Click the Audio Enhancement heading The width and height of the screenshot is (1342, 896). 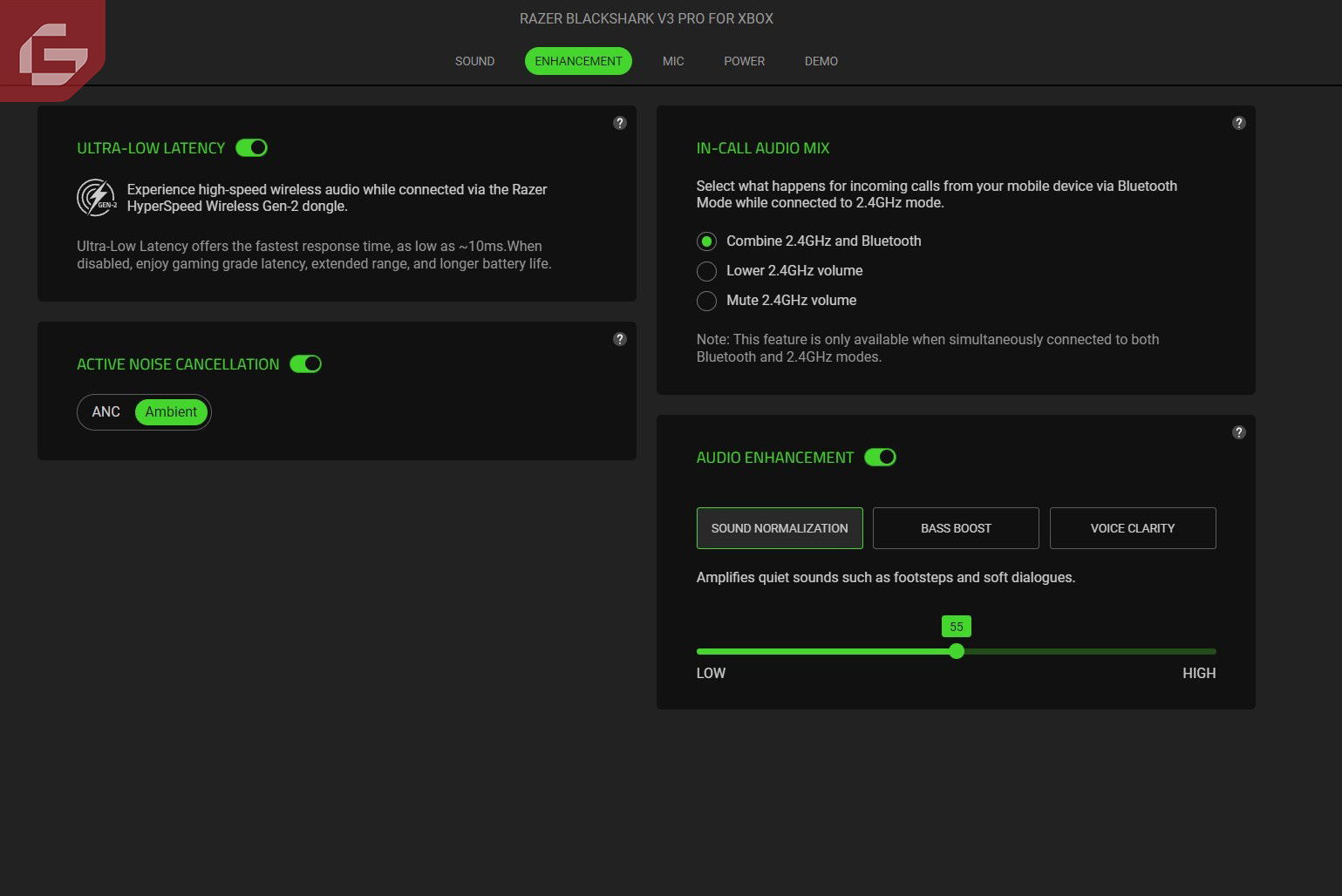point(775,458)
